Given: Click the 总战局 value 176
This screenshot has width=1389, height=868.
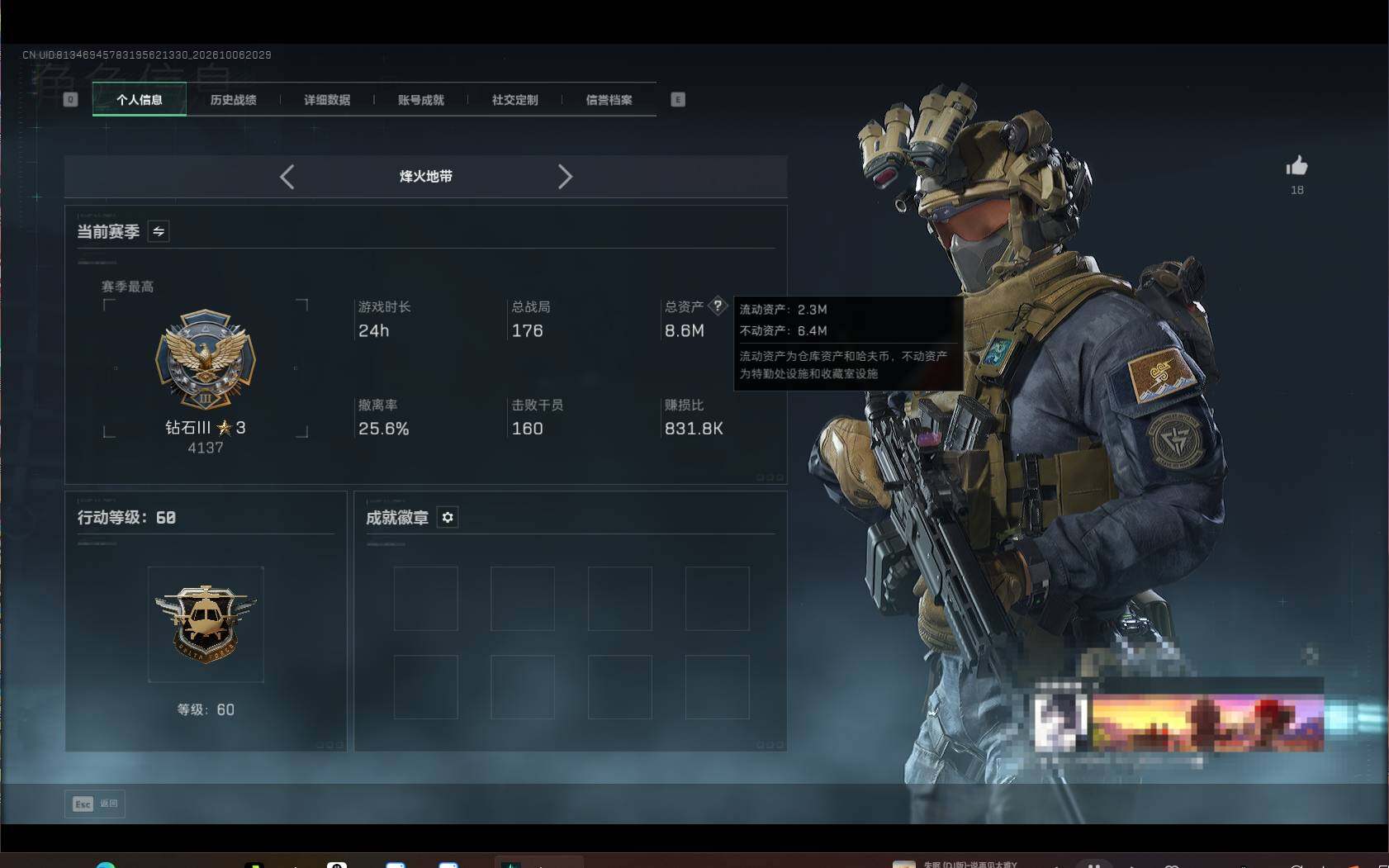Looking at the screenshot, I should 527,330.
